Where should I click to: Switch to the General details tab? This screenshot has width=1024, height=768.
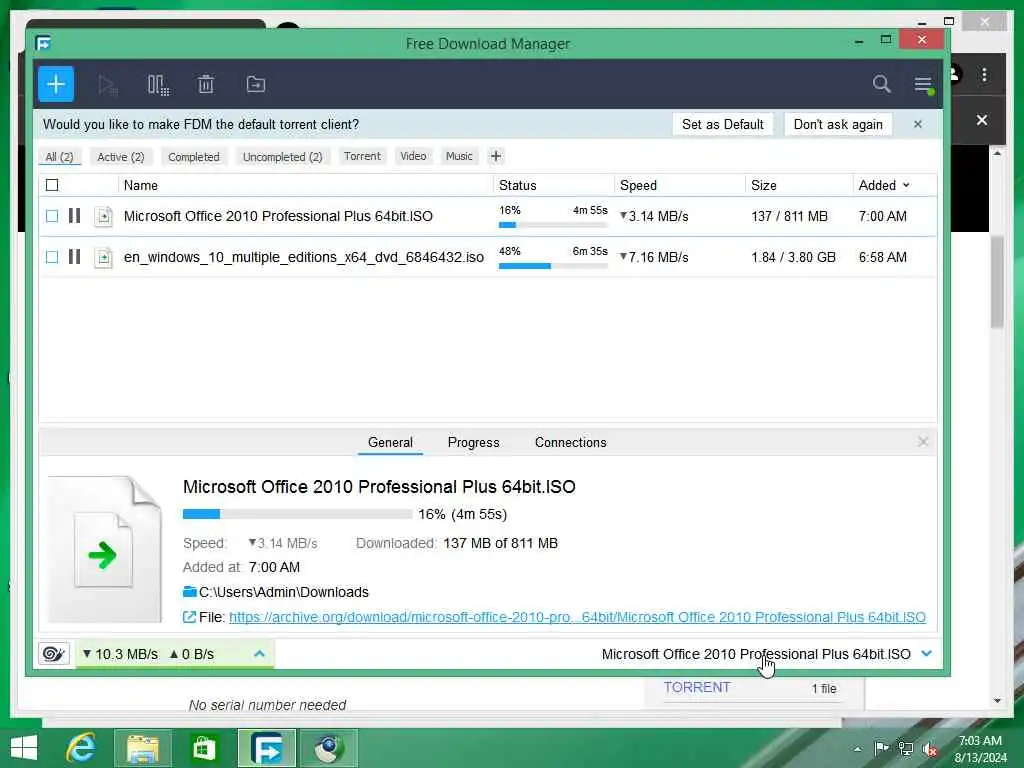point(390,442)
